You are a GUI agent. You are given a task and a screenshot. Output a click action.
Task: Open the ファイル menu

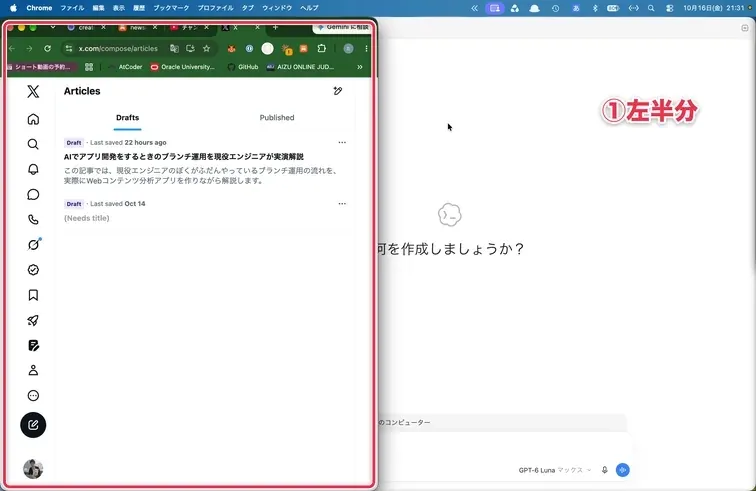point(72,8)
